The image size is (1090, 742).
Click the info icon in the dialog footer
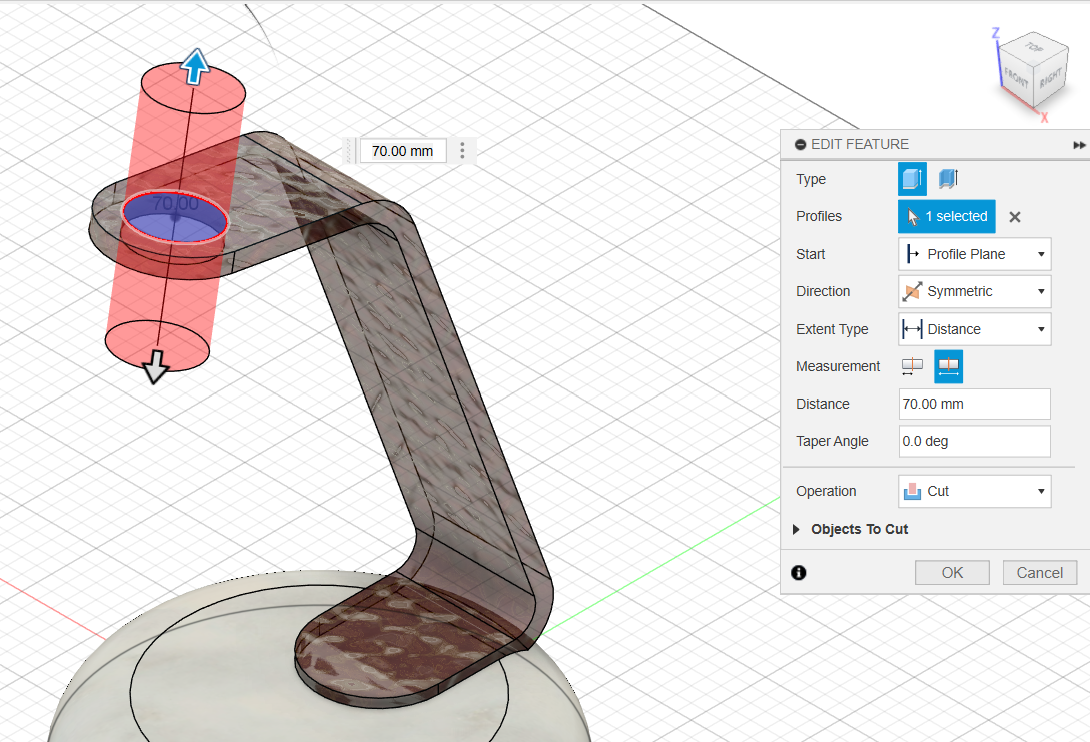[799, 572]
